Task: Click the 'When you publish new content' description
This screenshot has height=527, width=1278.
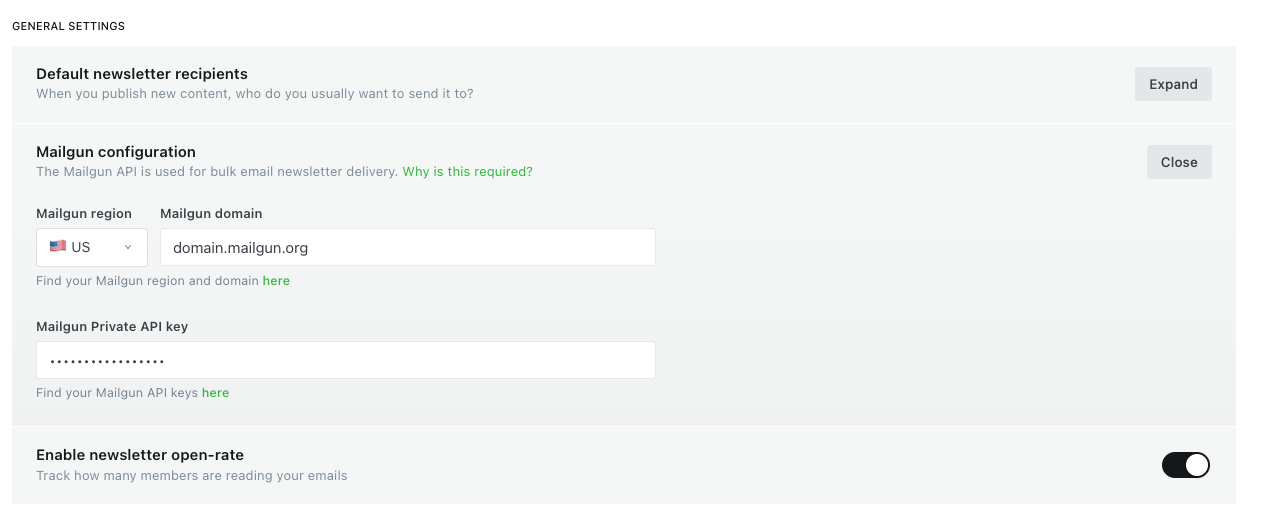Action: coord(255,94)
